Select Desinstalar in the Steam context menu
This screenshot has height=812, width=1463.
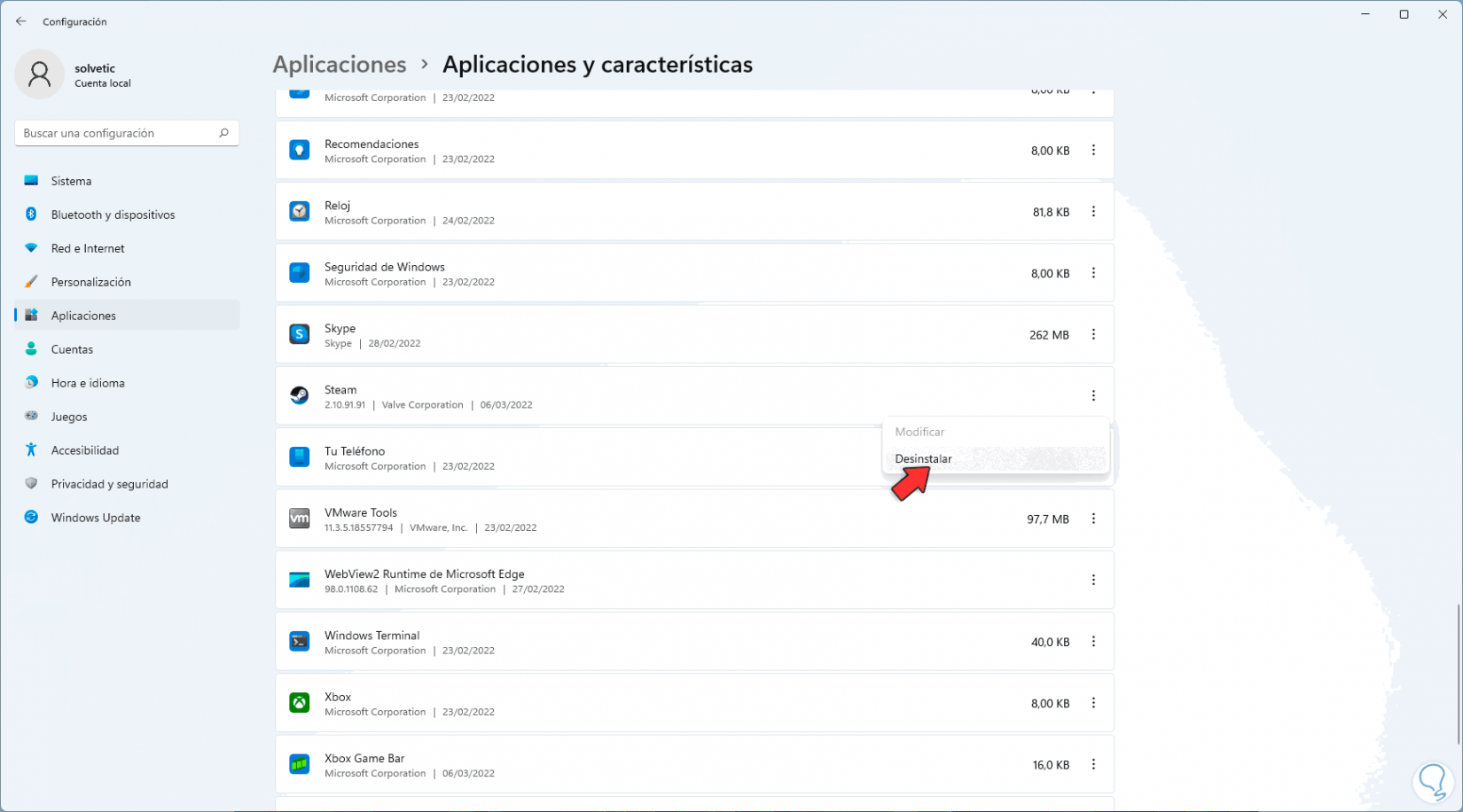(996, 459)
